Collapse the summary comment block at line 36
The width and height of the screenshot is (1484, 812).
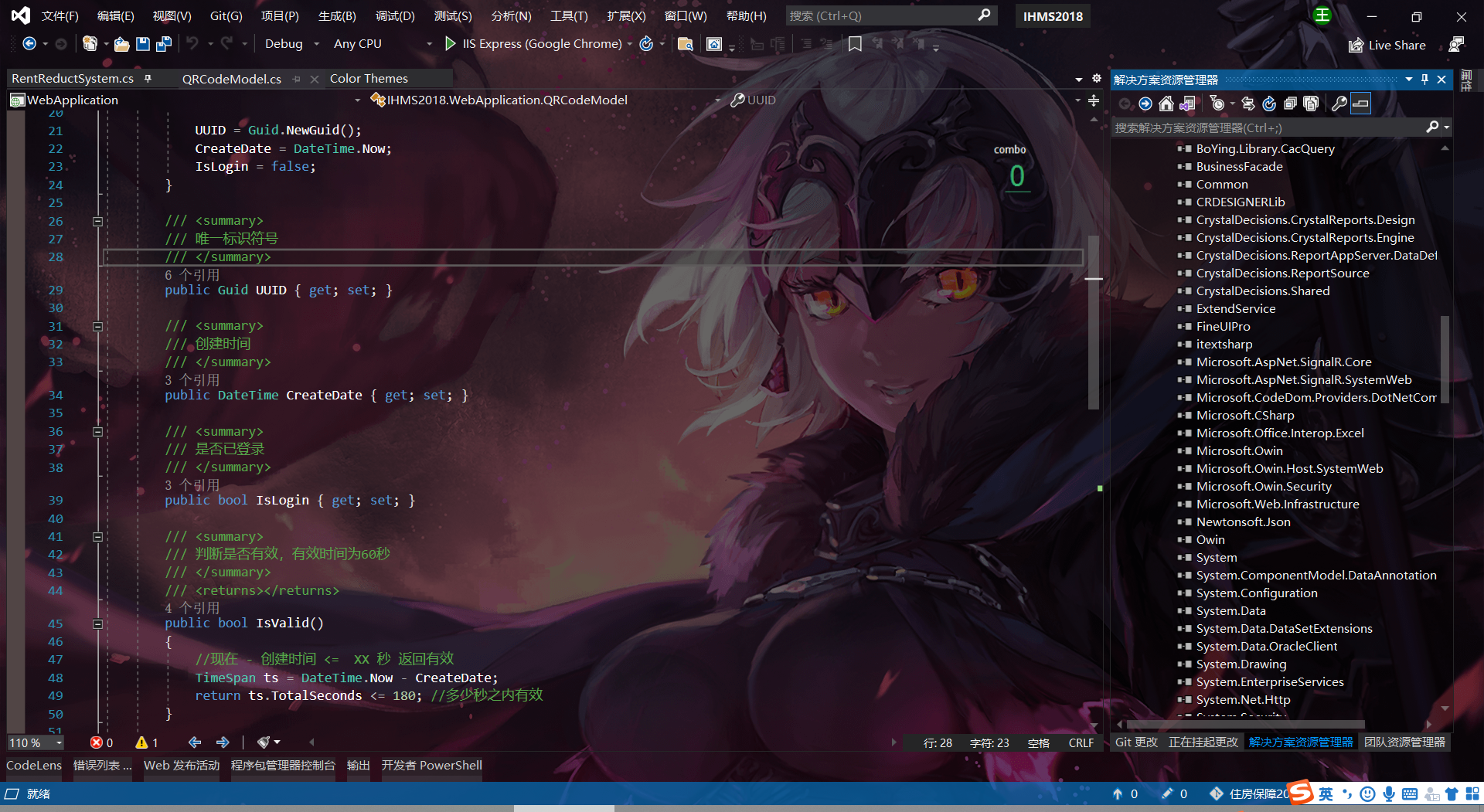(98, 432)
